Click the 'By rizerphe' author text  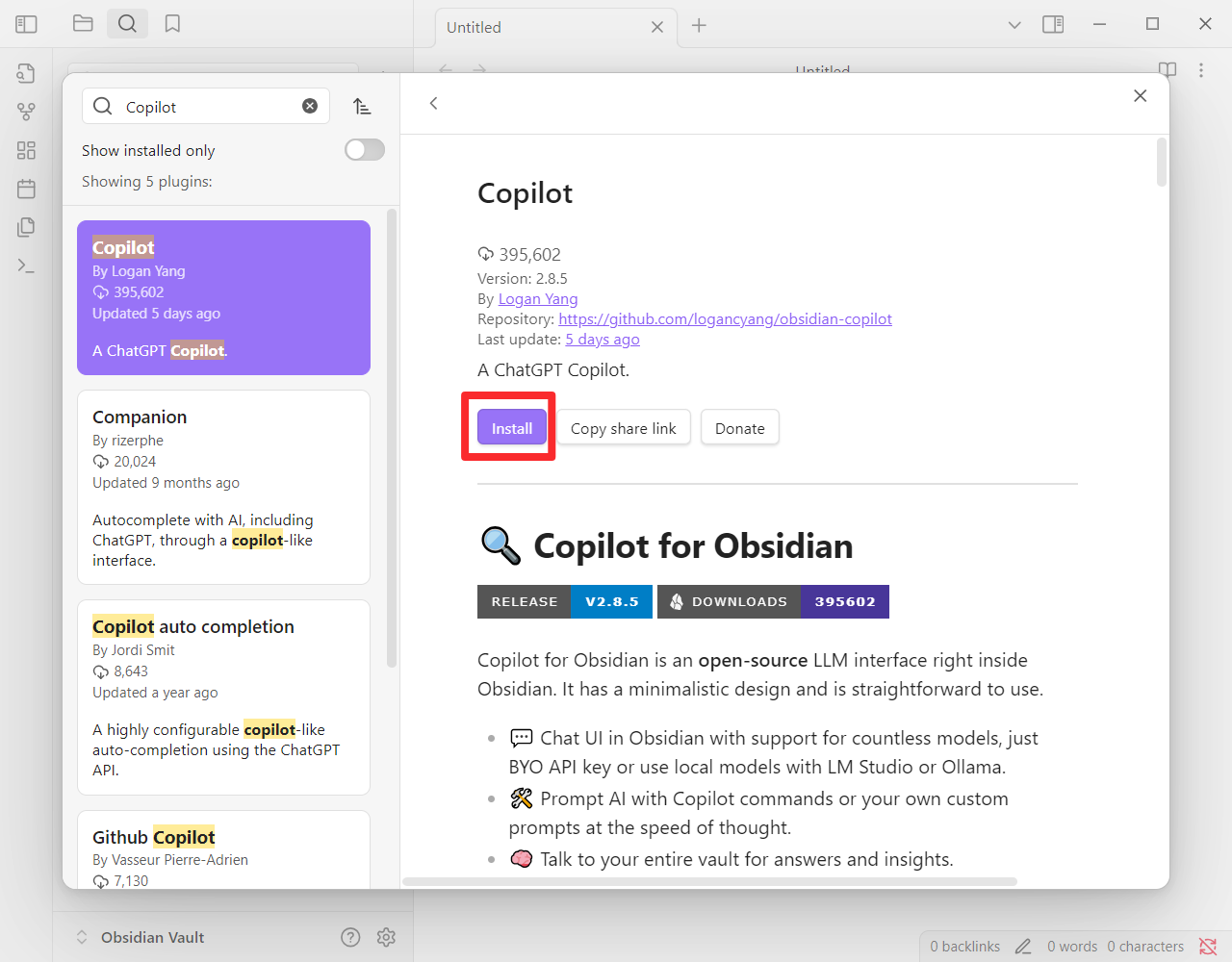(x=128, y=440)
